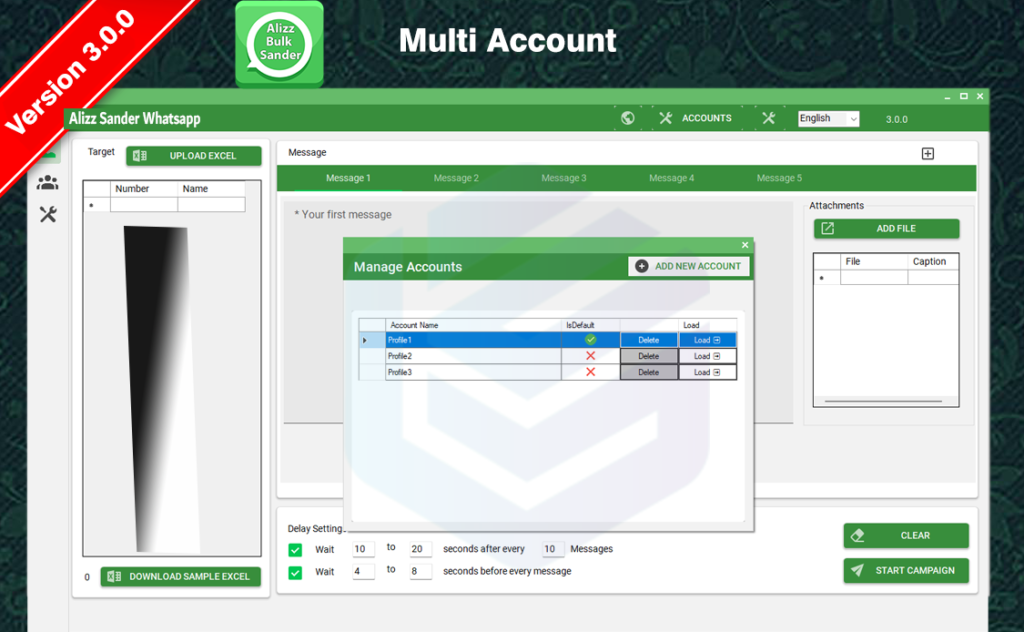Click the globe icon in header
Image resolution: width=1024 pixels, height=632 pixels.
628,118
